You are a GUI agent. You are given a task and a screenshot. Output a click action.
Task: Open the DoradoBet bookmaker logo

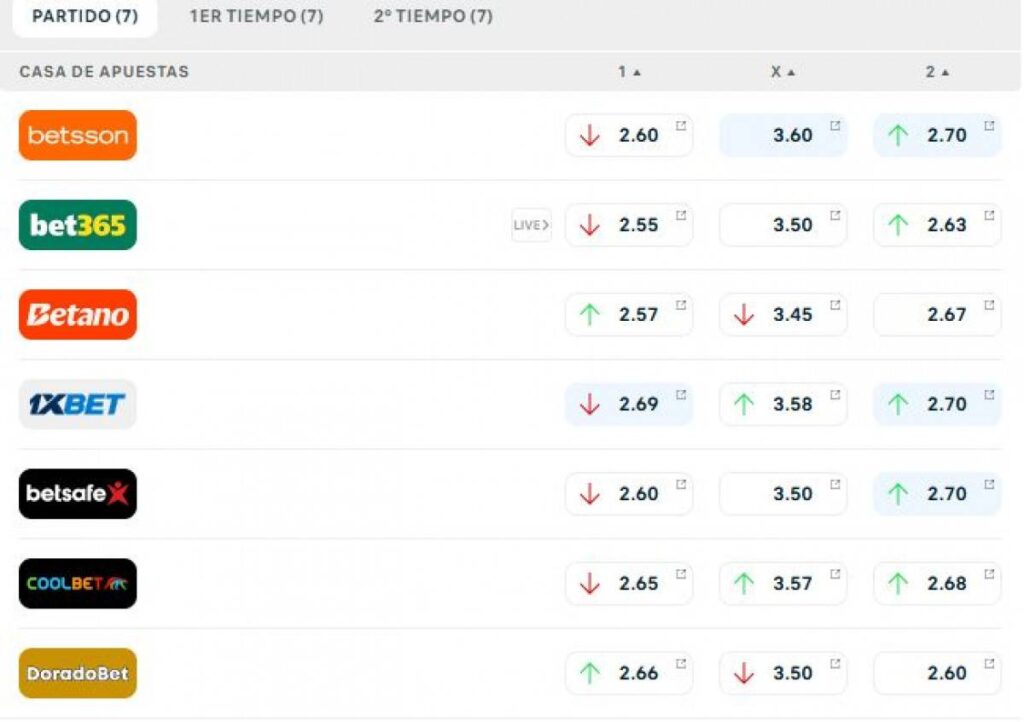click(78, 673)
